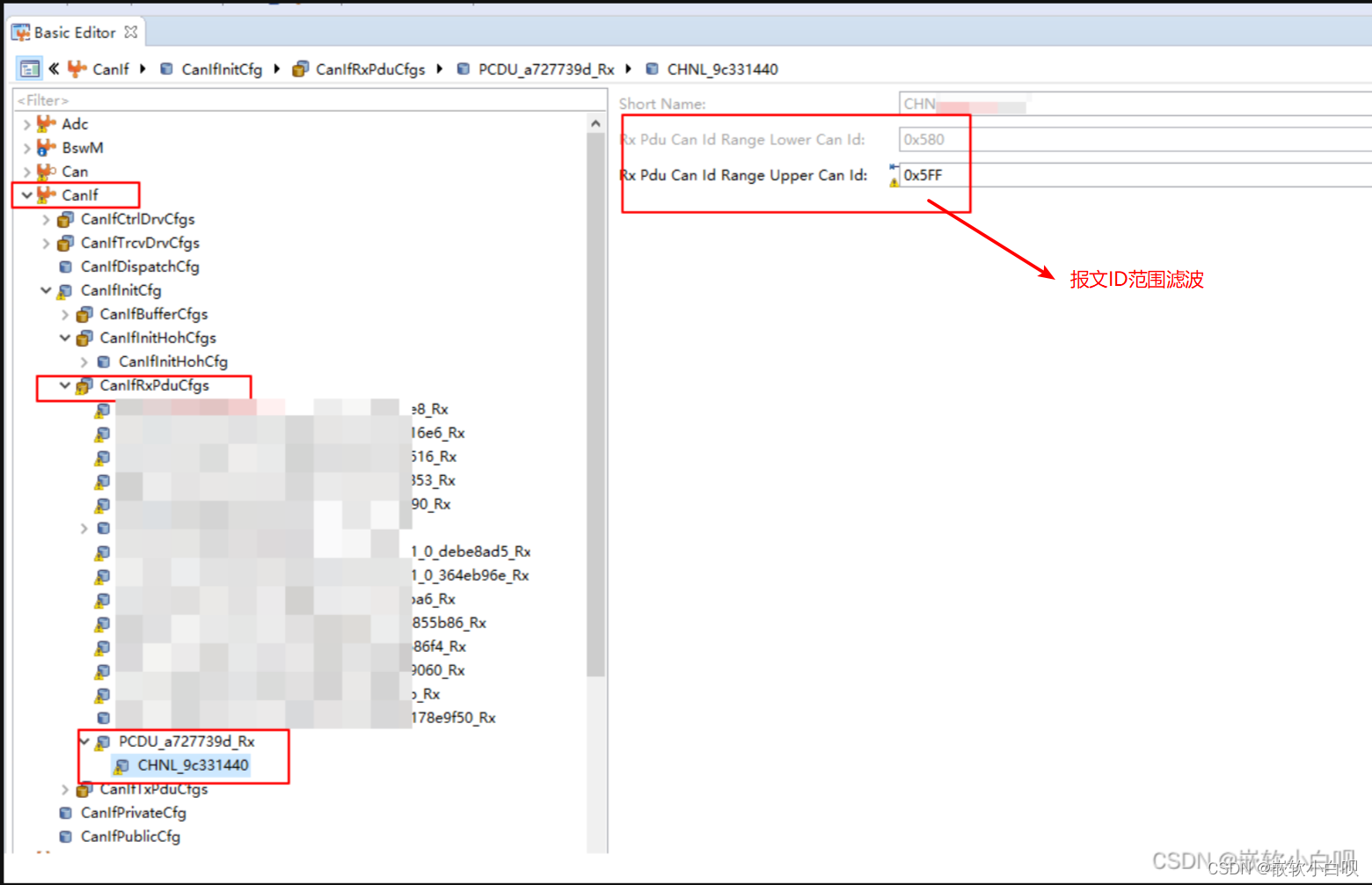This screenshot has height=885, width=1372.
Task: Select the CanIfPrivateCfg tree item
Action: click(x=134, y=813)
